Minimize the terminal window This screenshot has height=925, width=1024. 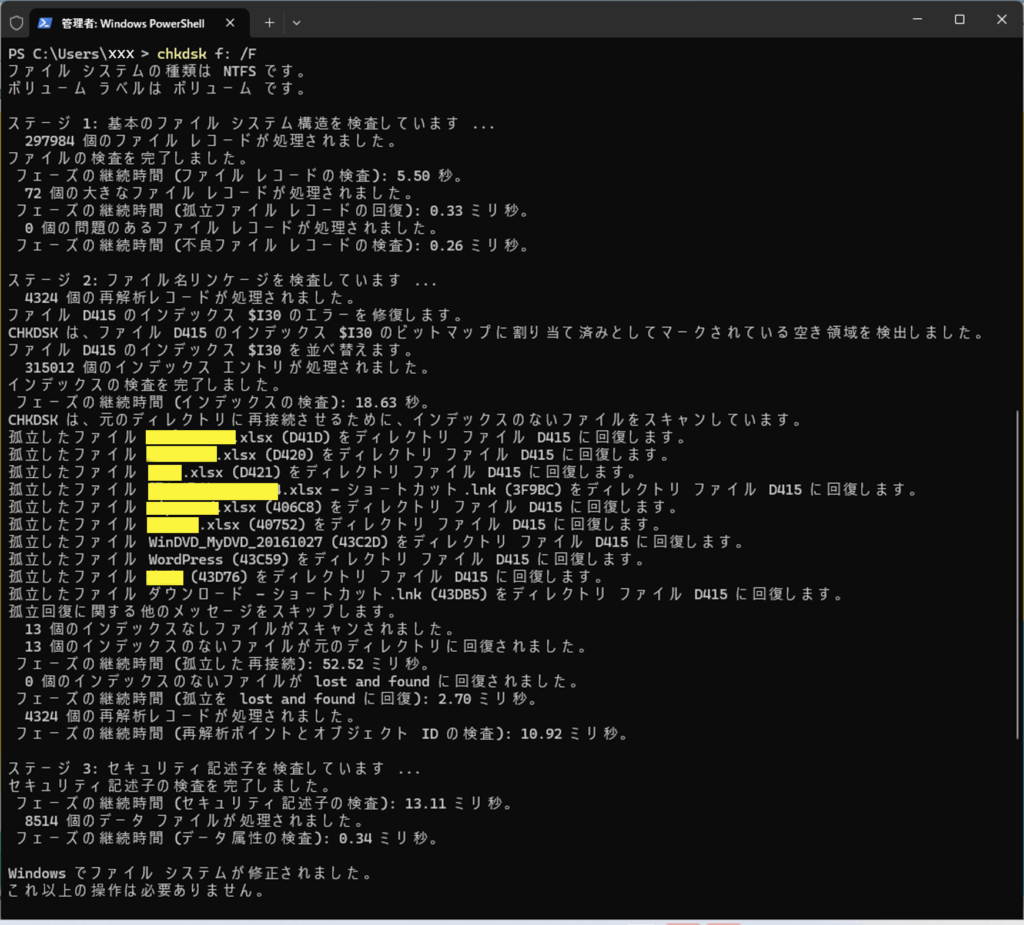[913, 20]
